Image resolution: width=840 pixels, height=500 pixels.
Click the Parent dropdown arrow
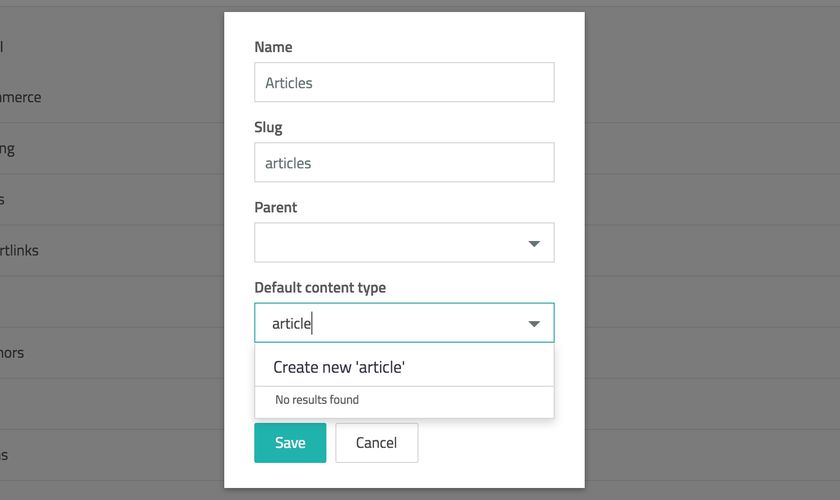pos(534,244)
